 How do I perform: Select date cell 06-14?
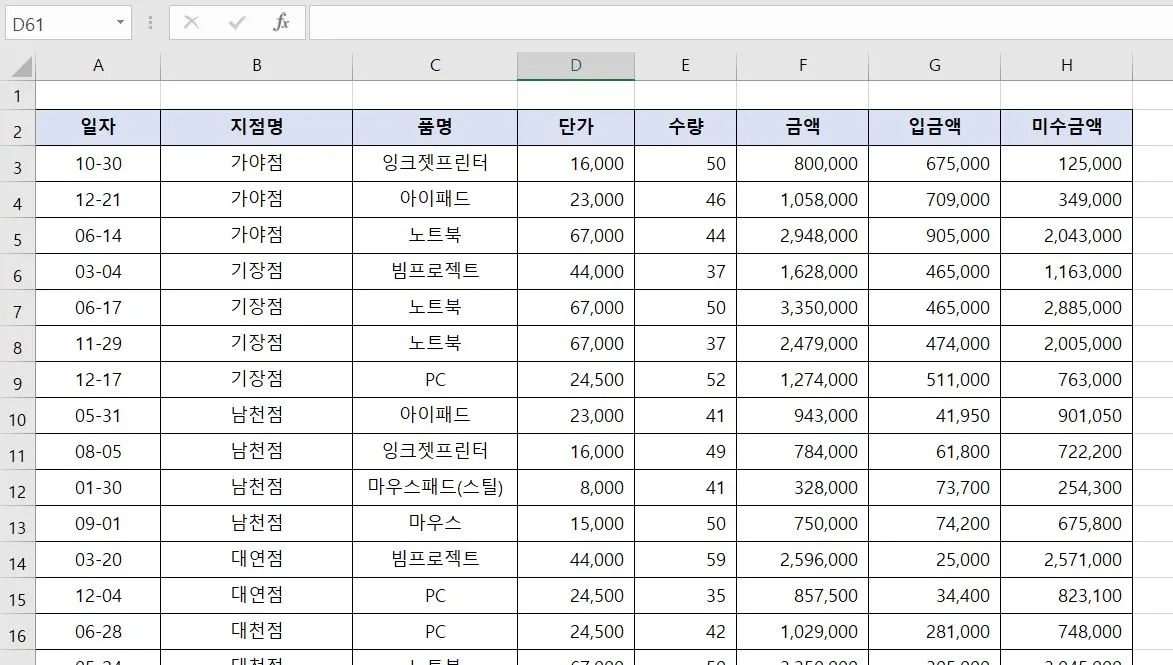(x=98, y=236)
